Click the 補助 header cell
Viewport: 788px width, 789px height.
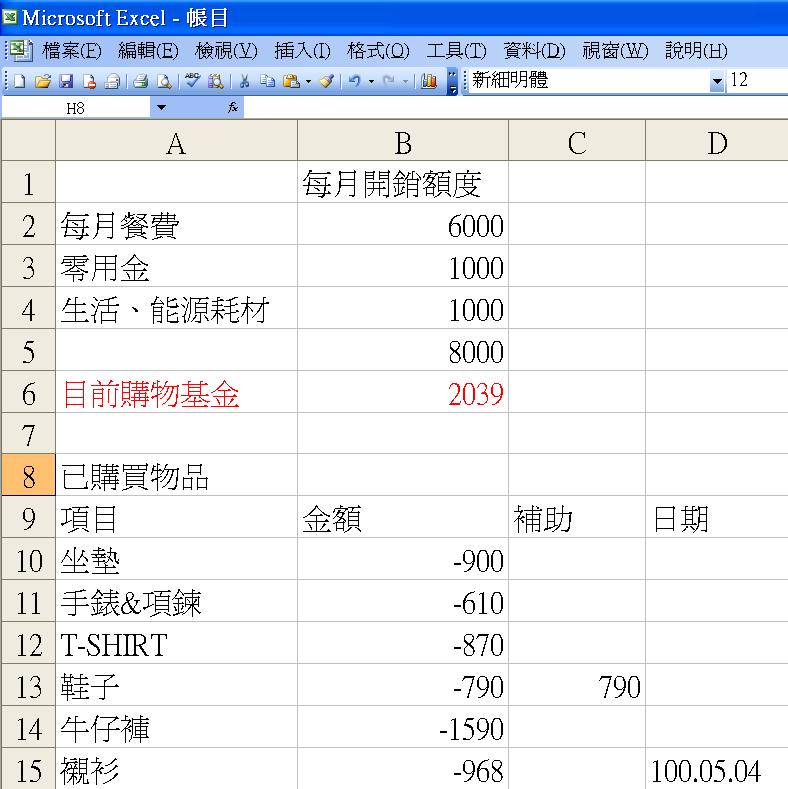tap(577, 517)
